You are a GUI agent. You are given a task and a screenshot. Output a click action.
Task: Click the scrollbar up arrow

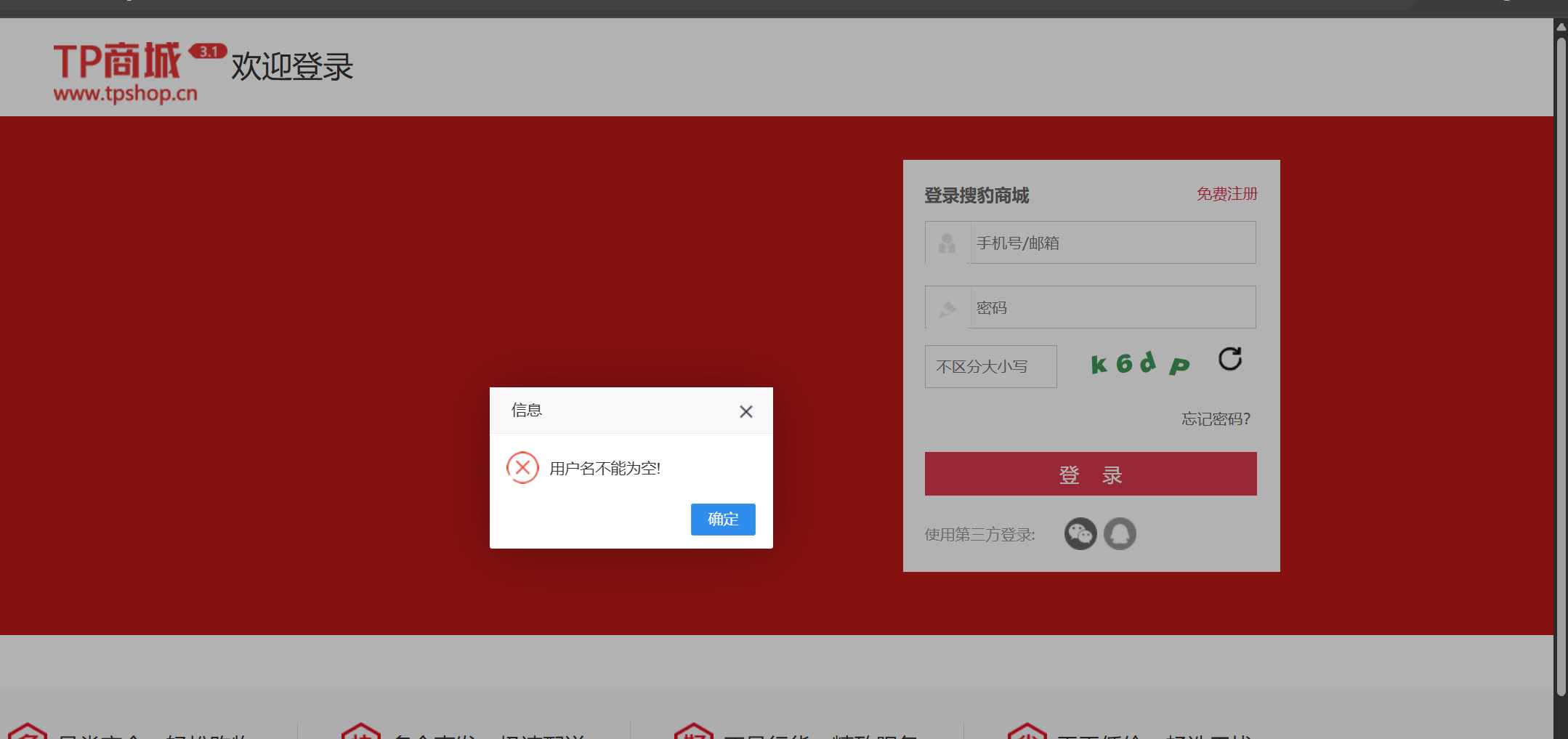tap(1560, 26)
